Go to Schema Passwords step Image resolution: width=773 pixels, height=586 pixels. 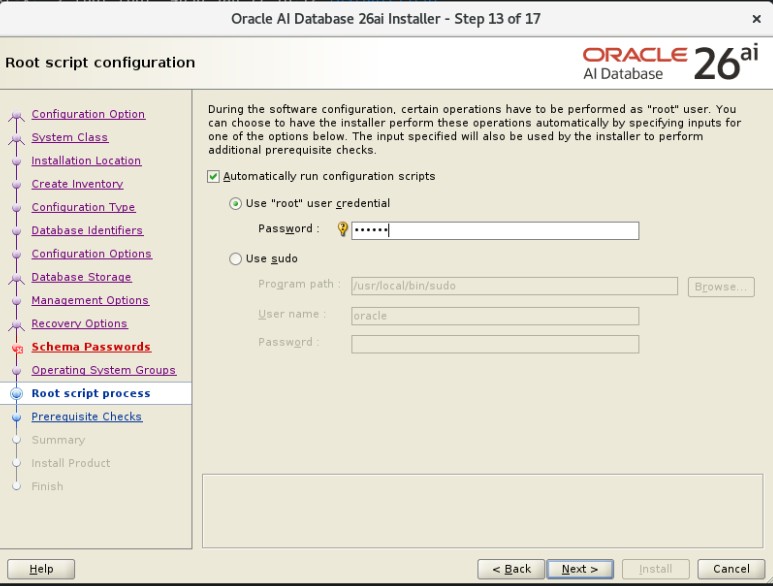[x=91, y=346]
